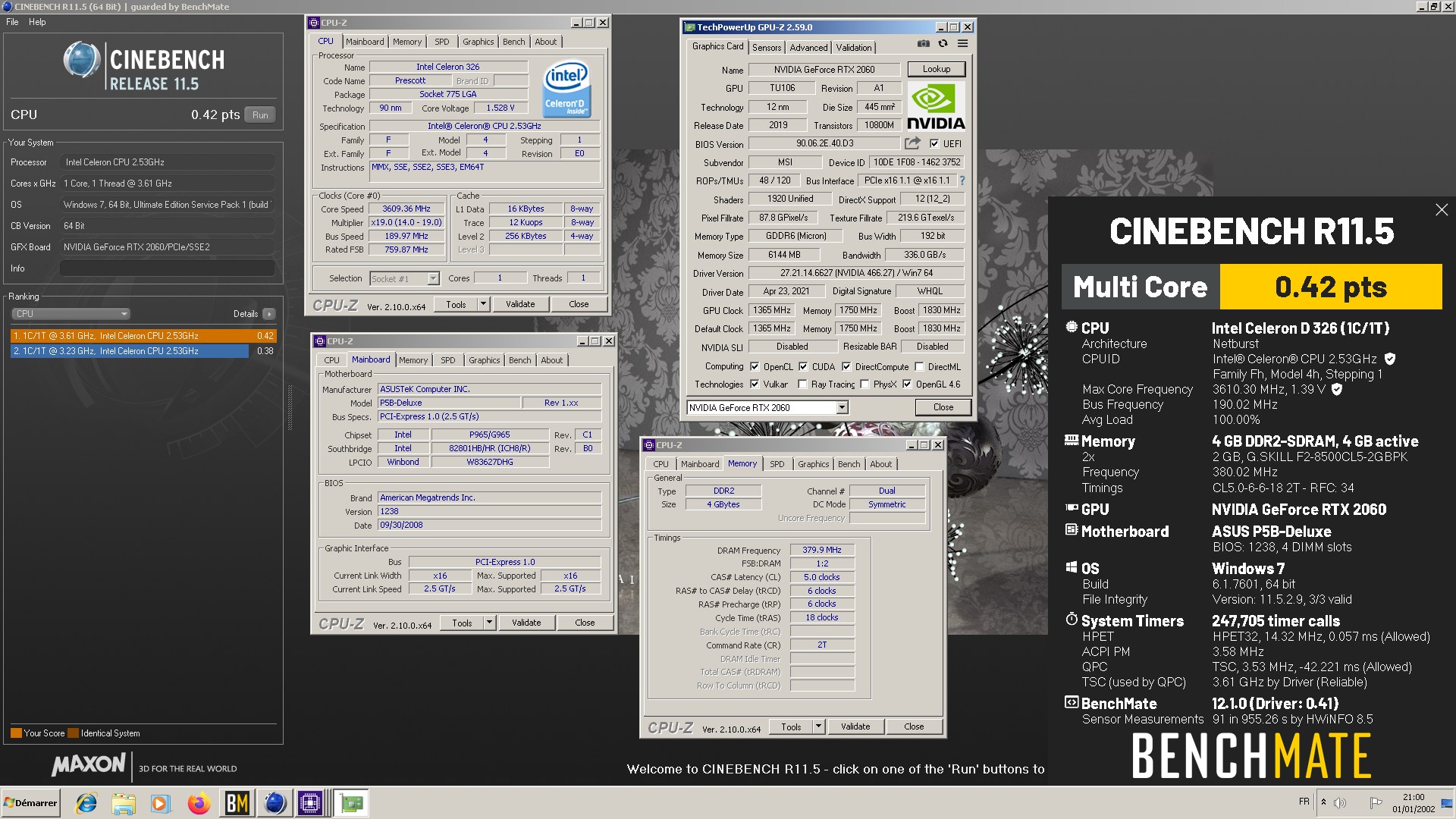Click the Cinebench sphere logo icon
This screenshot has height=819, width=1456.
coord(81,60)
